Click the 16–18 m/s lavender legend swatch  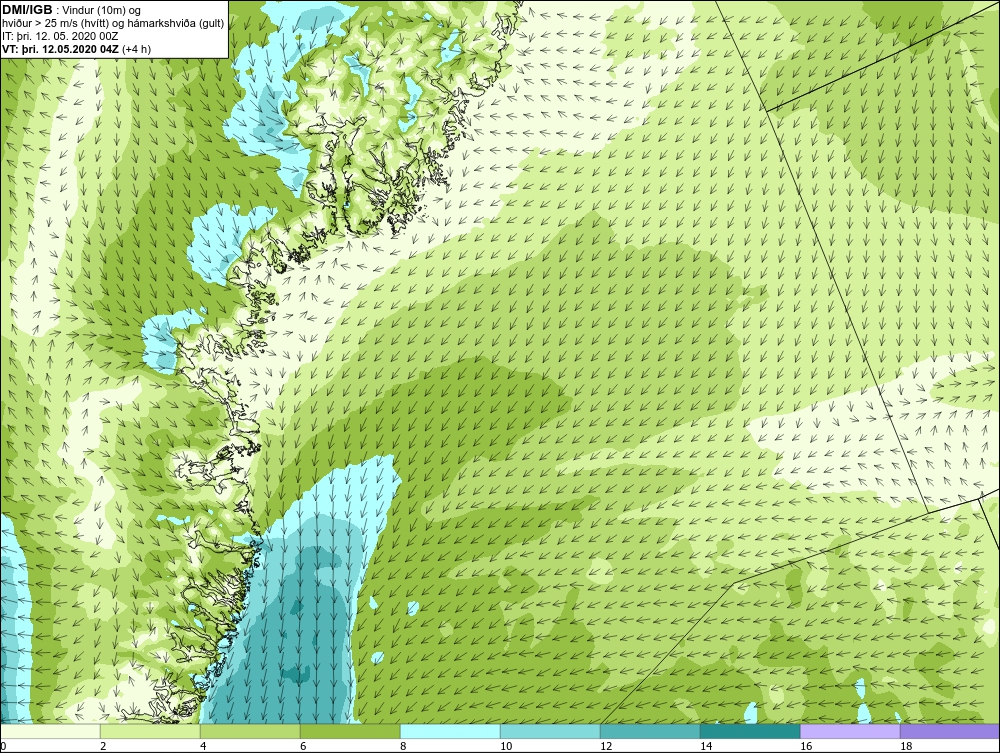[x=850, y=731]
